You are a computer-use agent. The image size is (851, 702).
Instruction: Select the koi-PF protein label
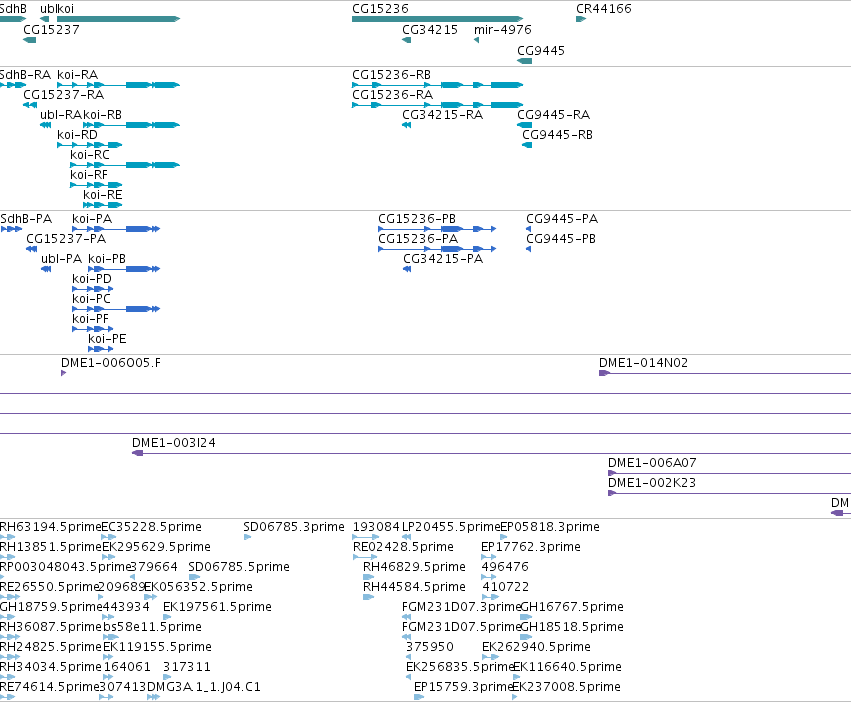[90, 320]
